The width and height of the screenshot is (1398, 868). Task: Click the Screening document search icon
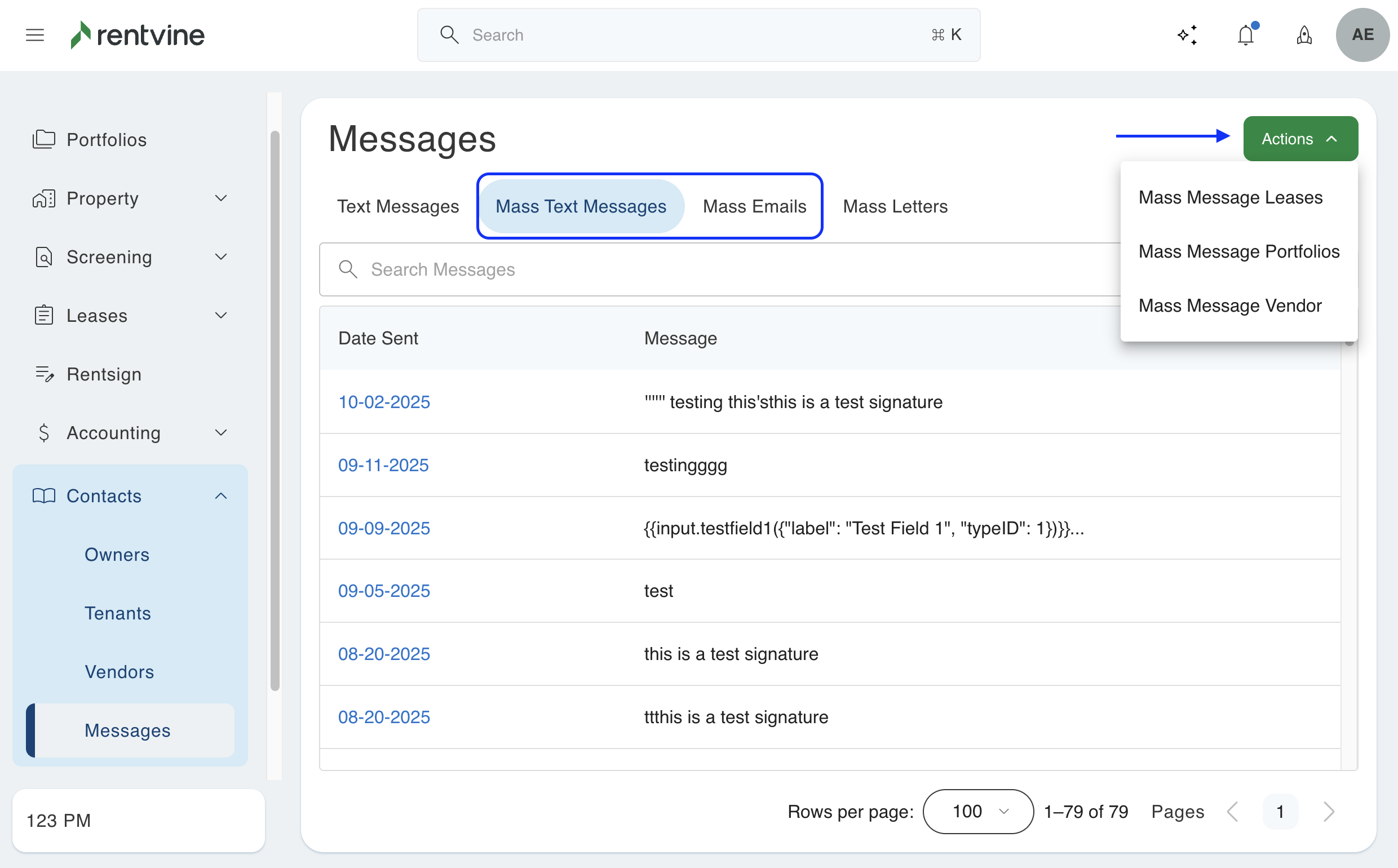(43, 257)
